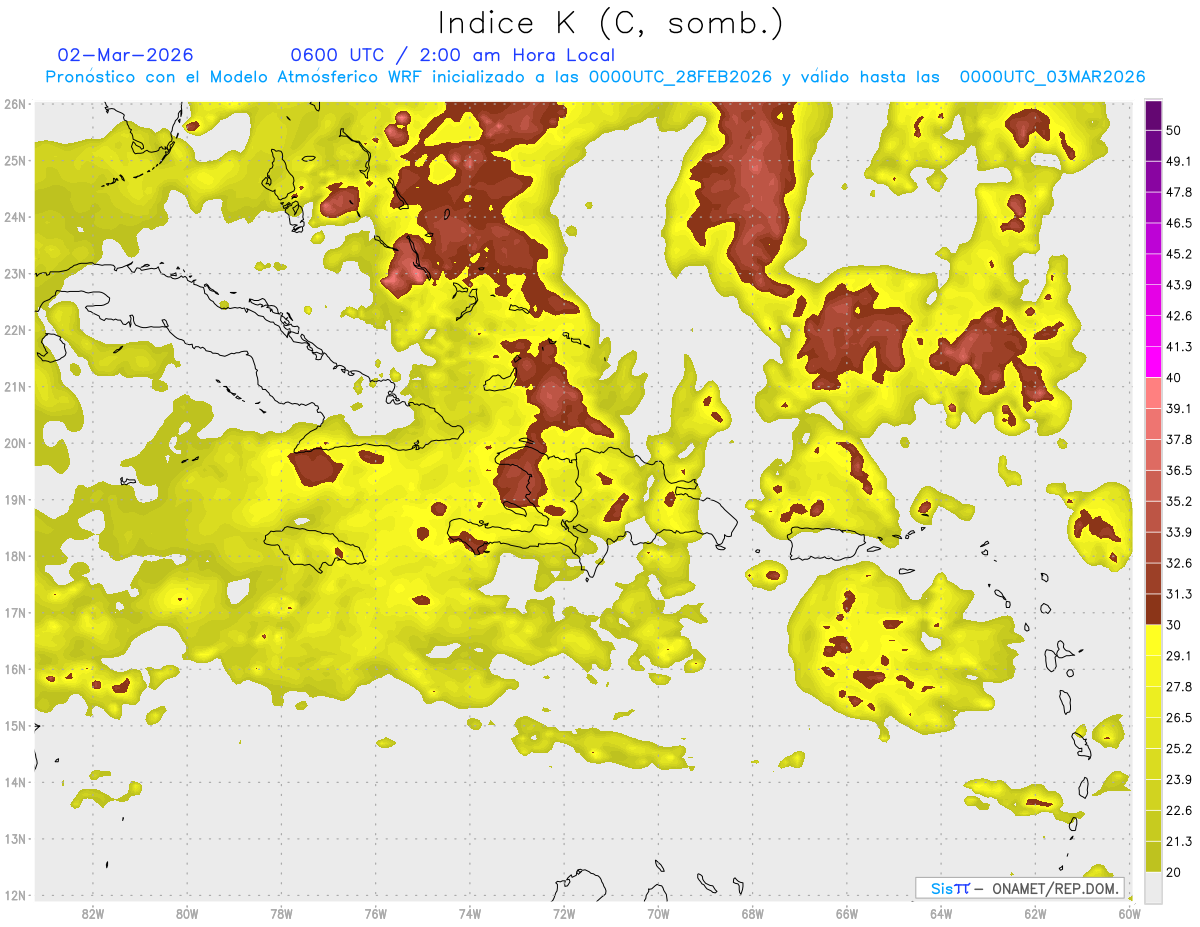Select the 21N latitude label
1200x927 pixels.
pos(15,387)
